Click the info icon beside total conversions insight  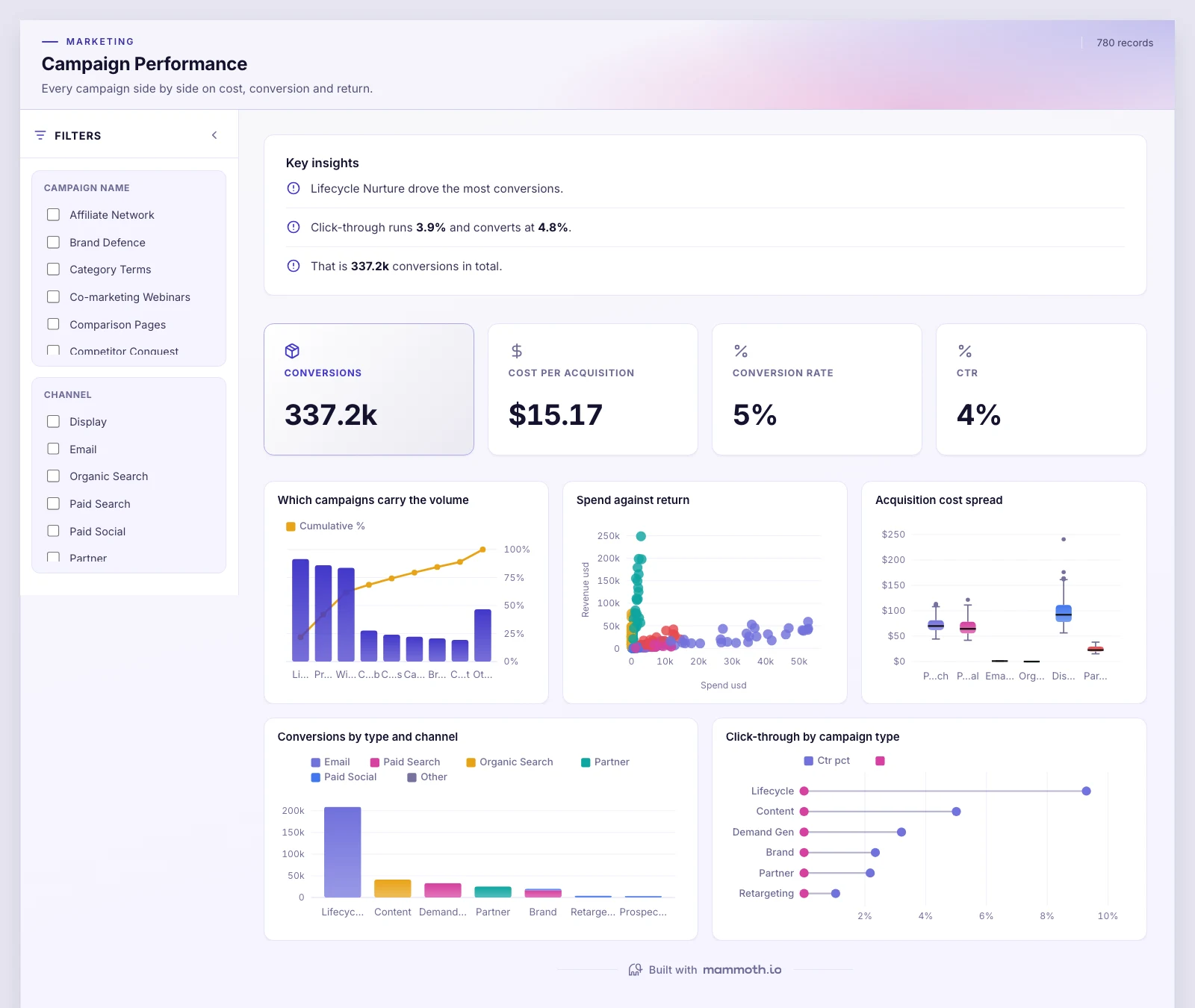tap(294, 266)
